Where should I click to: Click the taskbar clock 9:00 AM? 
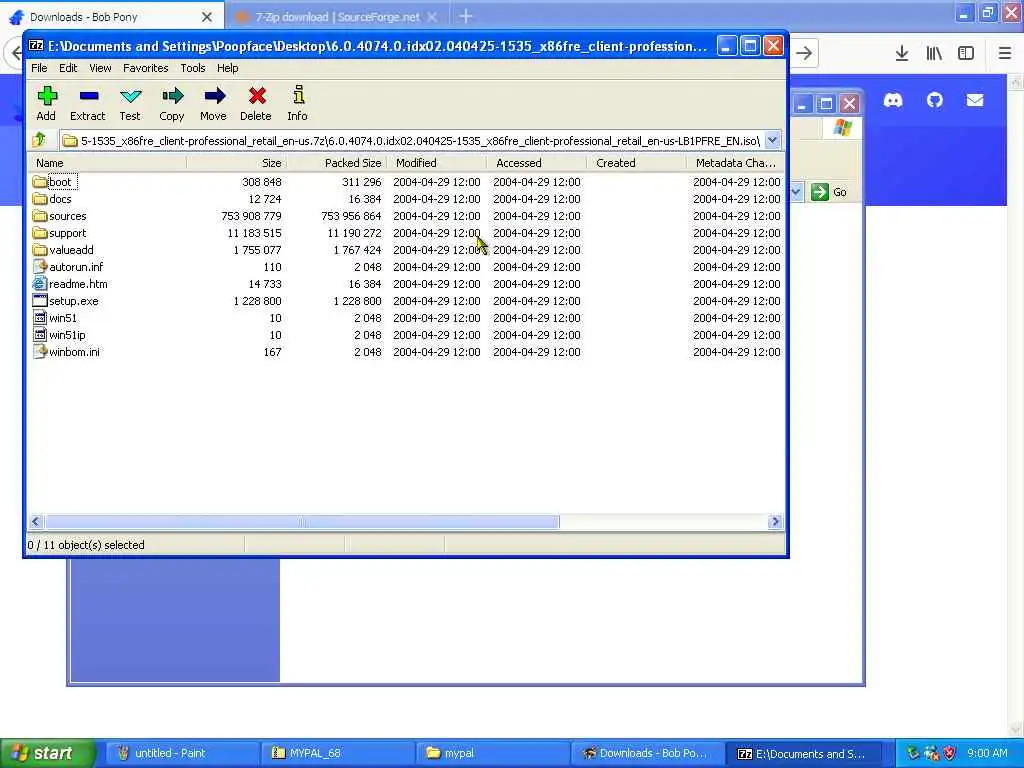coord(987,753)
